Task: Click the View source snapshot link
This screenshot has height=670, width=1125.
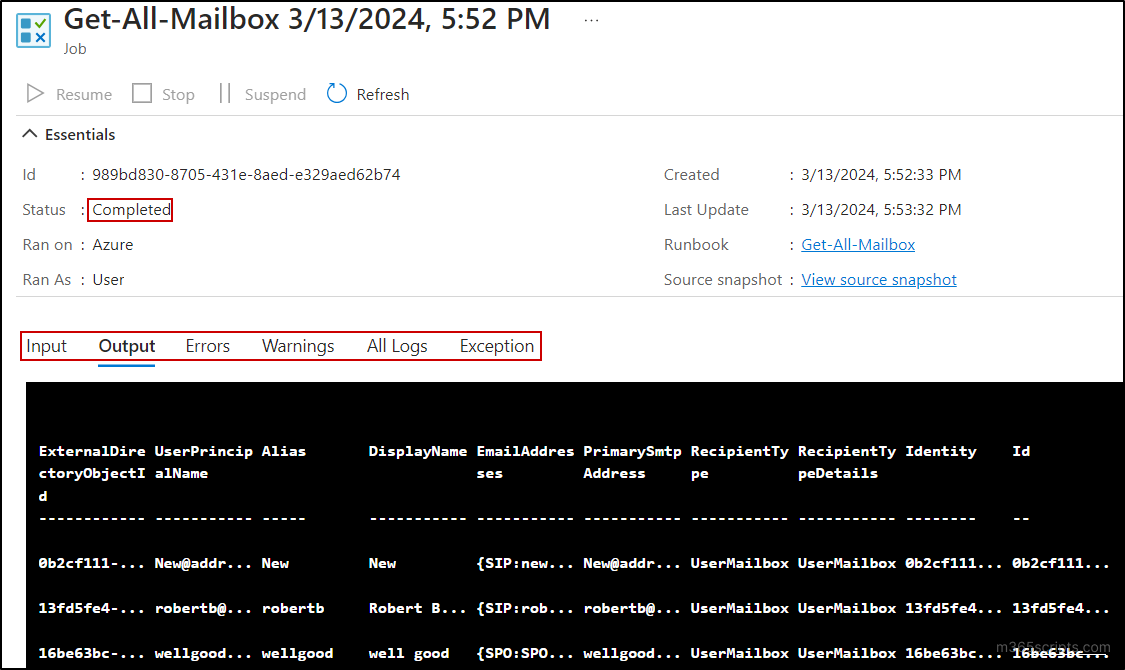Action: 878,279
